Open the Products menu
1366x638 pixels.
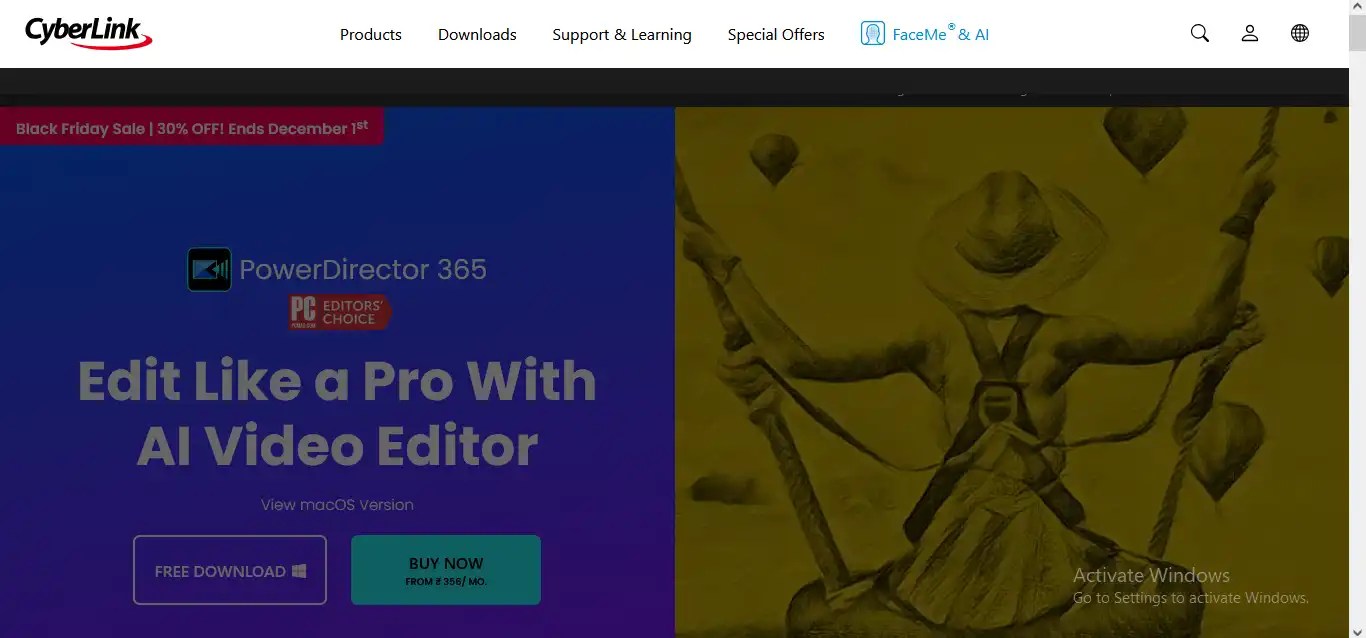pyautogui.click(x=371, y=34)
